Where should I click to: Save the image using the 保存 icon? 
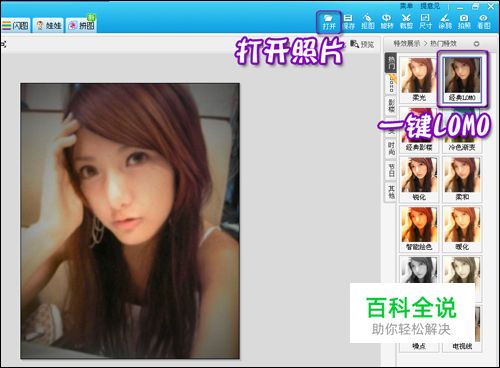coord(348,22)
